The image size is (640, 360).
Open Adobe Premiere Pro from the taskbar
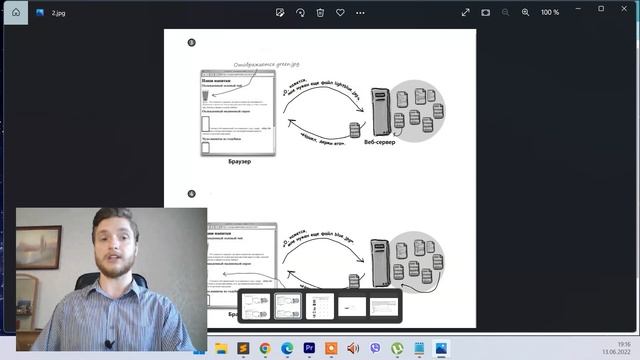pyautogui.click(x=309, y=348)
